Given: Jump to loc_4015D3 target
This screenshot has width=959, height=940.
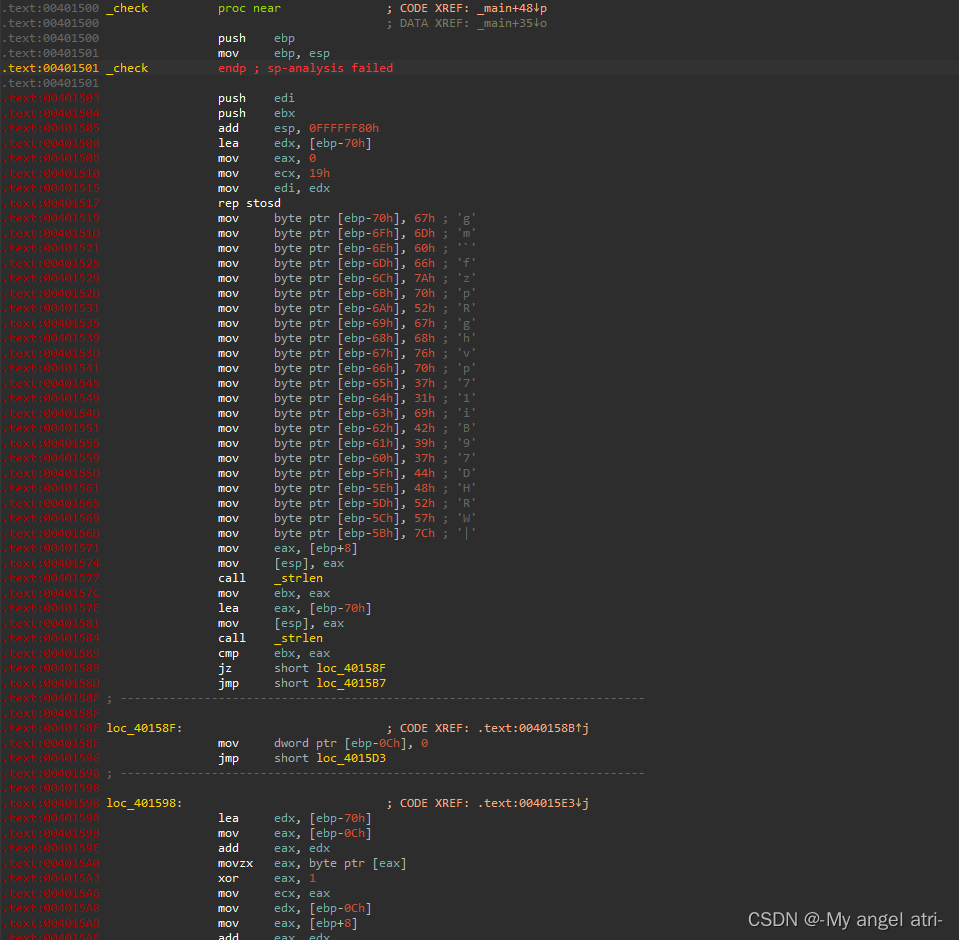Looking at the screenshot, I should click(351, 758).
